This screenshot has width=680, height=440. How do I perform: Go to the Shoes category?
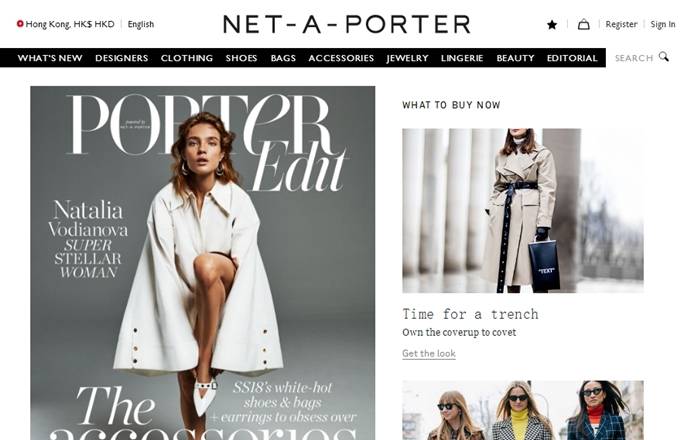(241, 58)
